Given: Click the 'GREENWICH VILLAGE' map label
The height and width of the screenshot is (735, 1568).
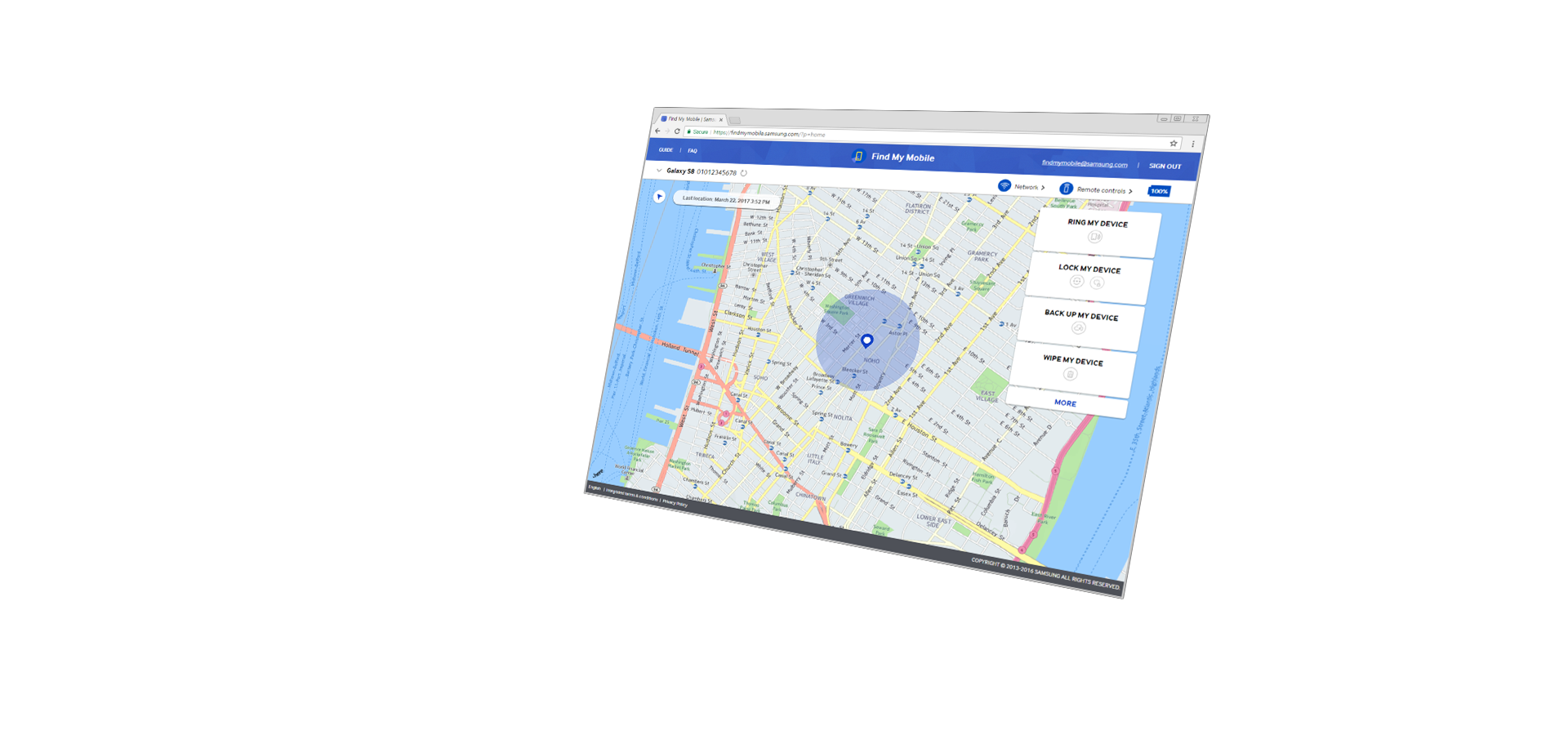Looking at the screenshot, I should (x=859, y=300).
